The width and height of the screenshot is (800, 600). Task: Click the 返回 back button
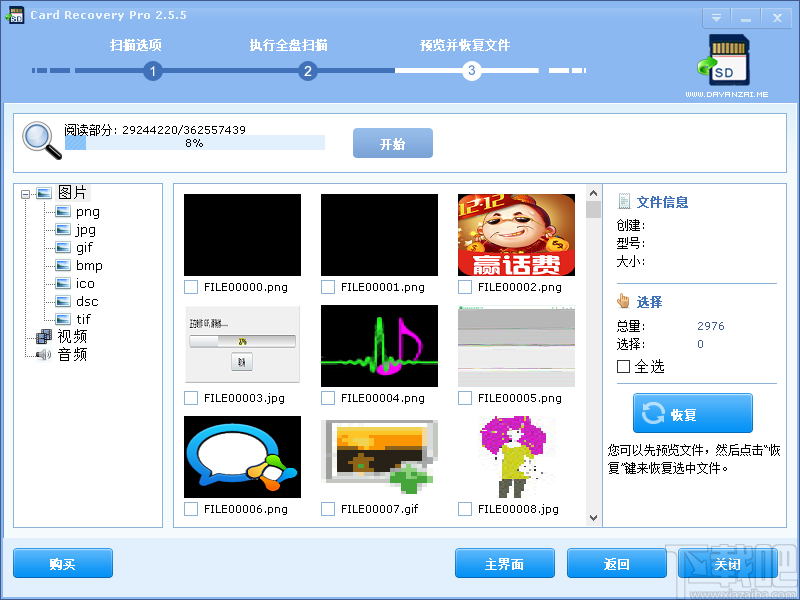(x=617, y=563)
